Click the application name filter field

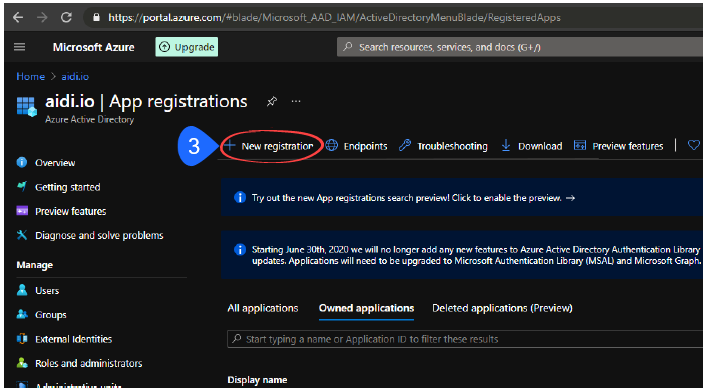465,339
